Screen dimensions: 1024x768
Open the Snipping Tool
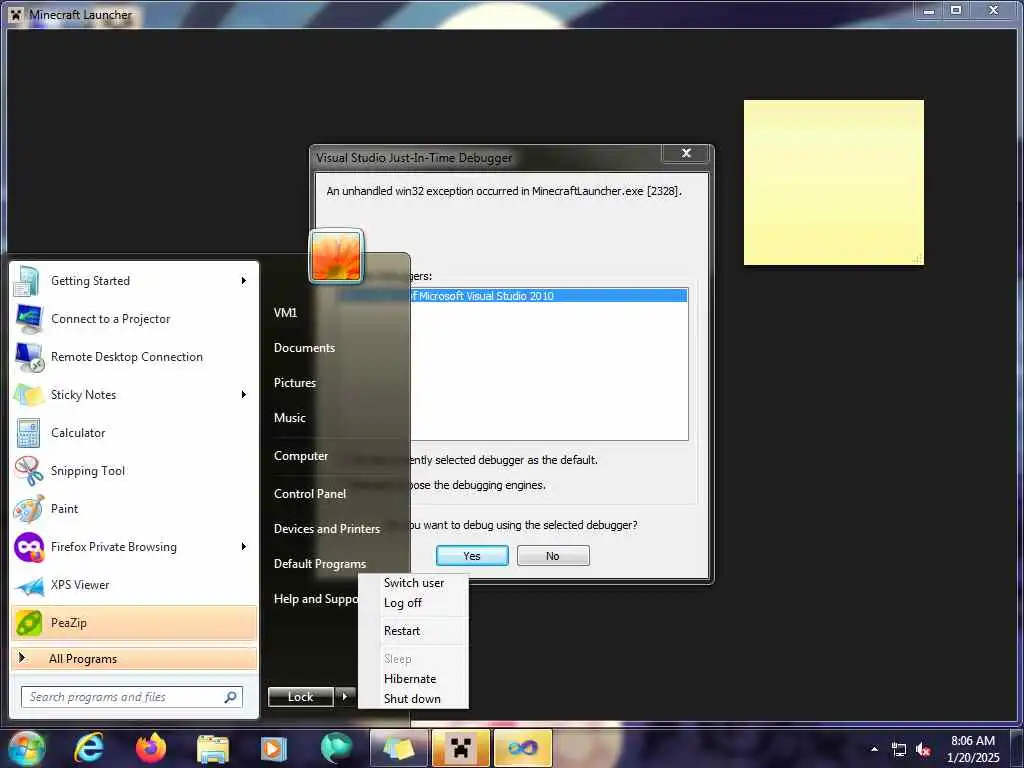134,471
